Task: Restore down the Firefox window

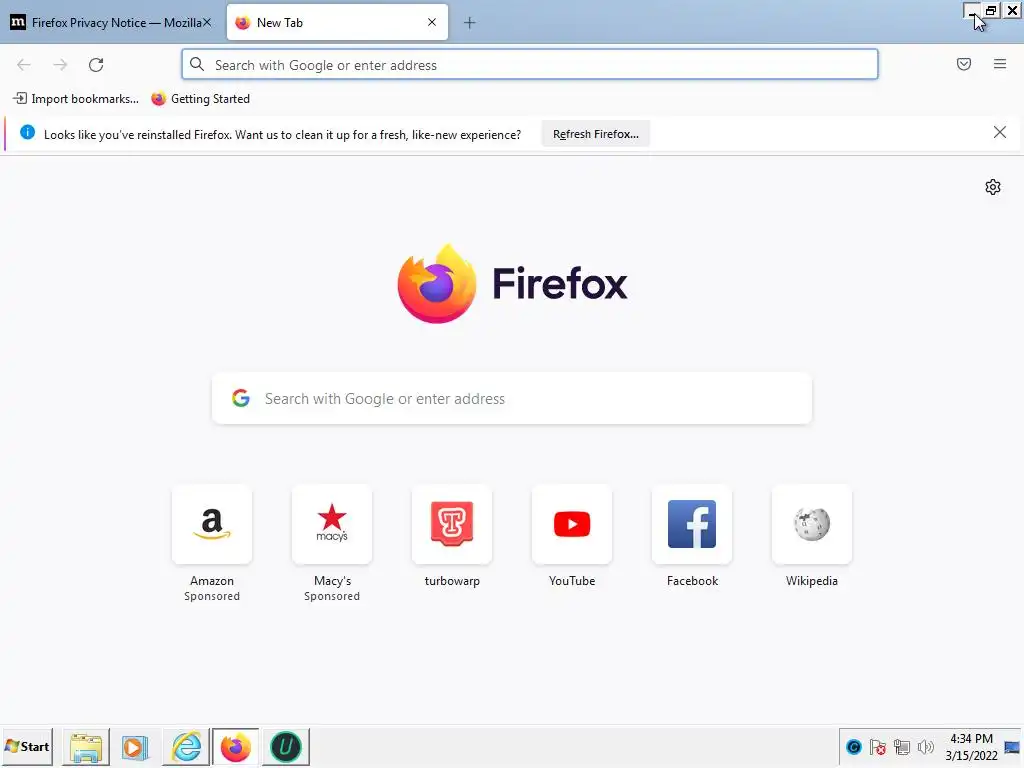Action: coord(991,10)
